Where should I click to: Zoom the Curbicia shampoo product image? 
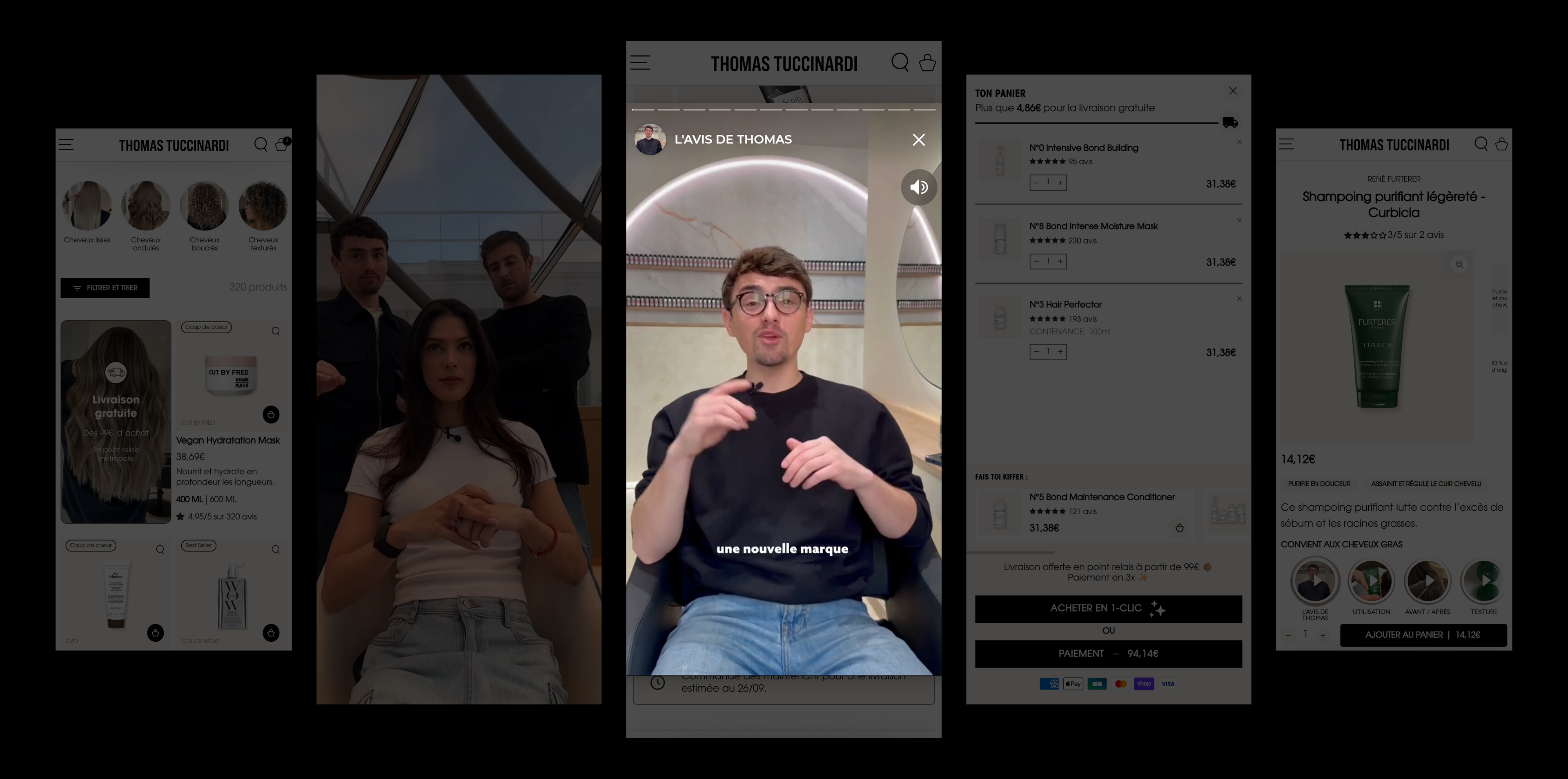[x=1459, y=264]
